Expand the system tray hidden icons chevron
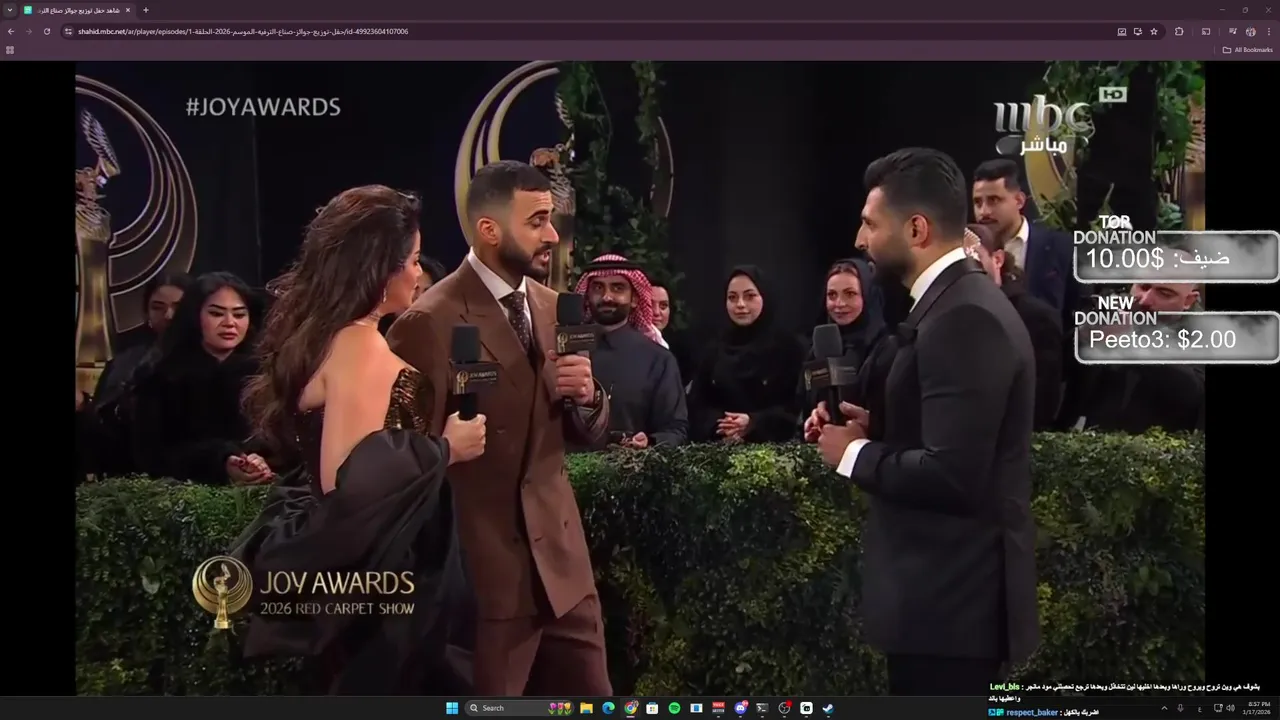The width and height of the screenshot is (1280, 720). pos(1164,708)
